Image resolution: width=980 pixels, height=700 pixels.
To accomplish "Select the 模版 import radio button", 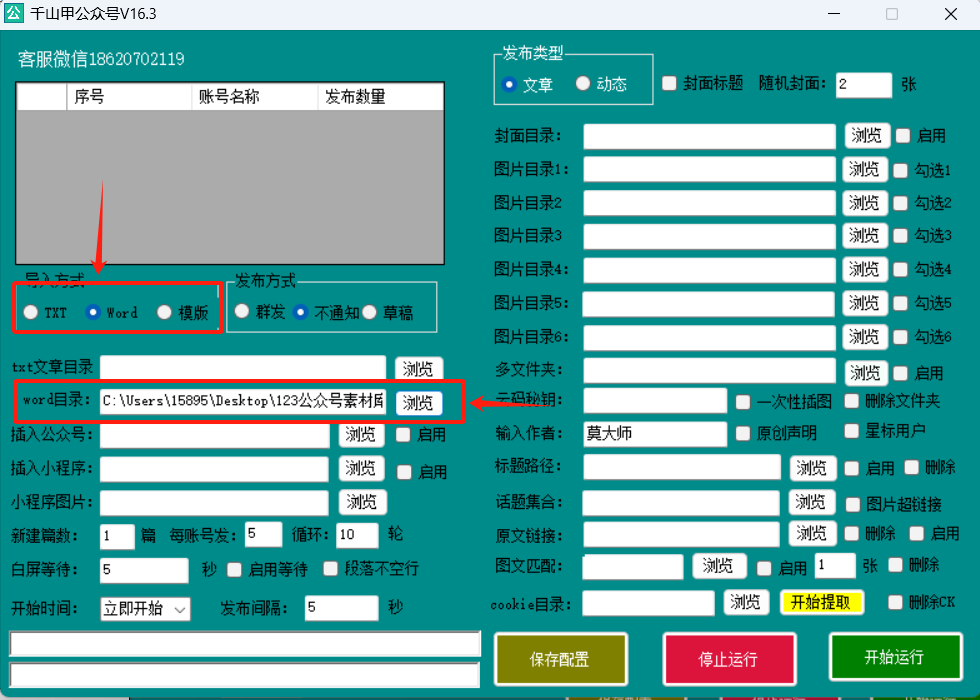I will coord(164,312).
